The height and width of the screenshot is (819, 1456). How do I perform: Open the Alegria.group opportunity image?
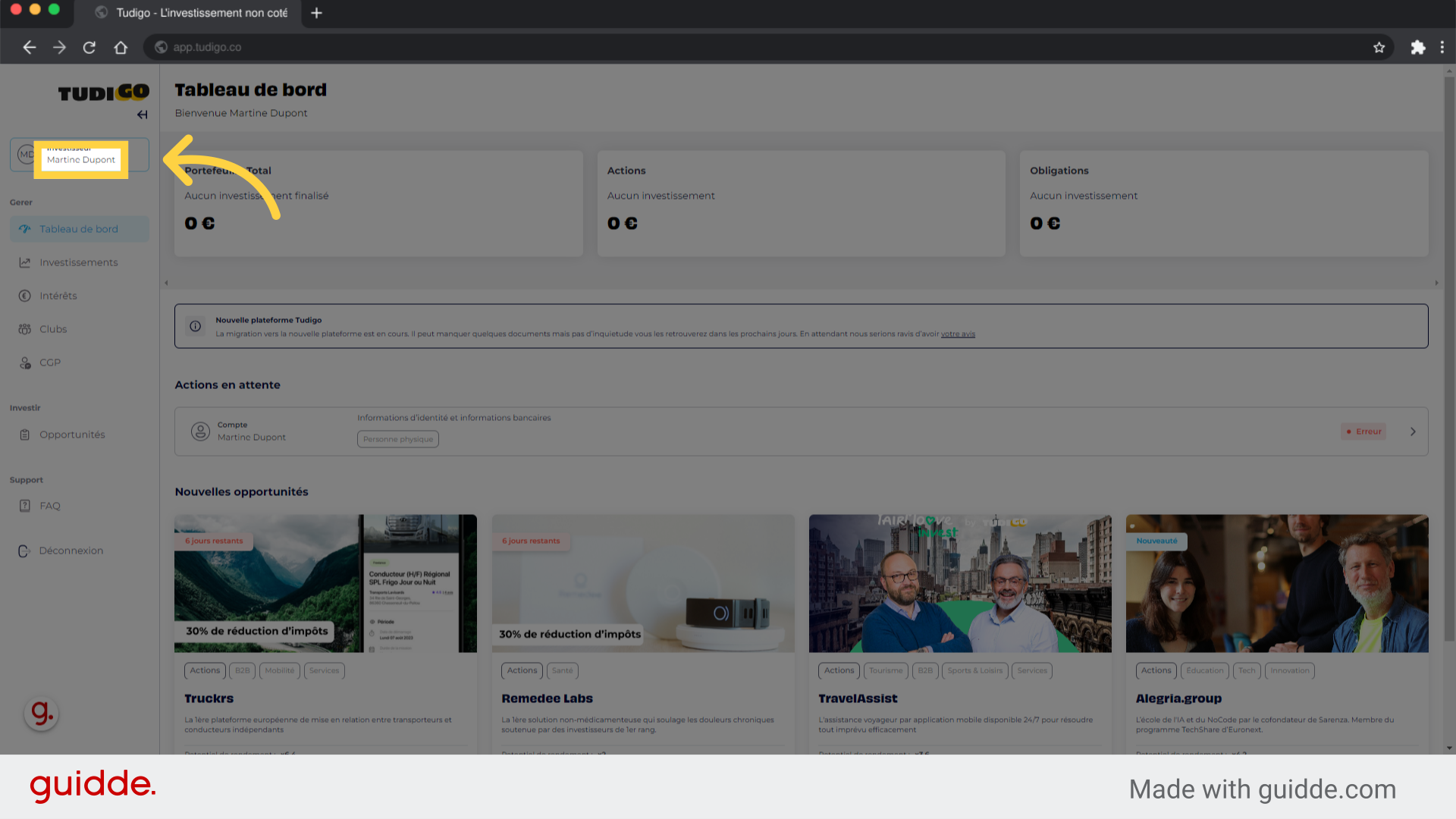(1277, 583)
